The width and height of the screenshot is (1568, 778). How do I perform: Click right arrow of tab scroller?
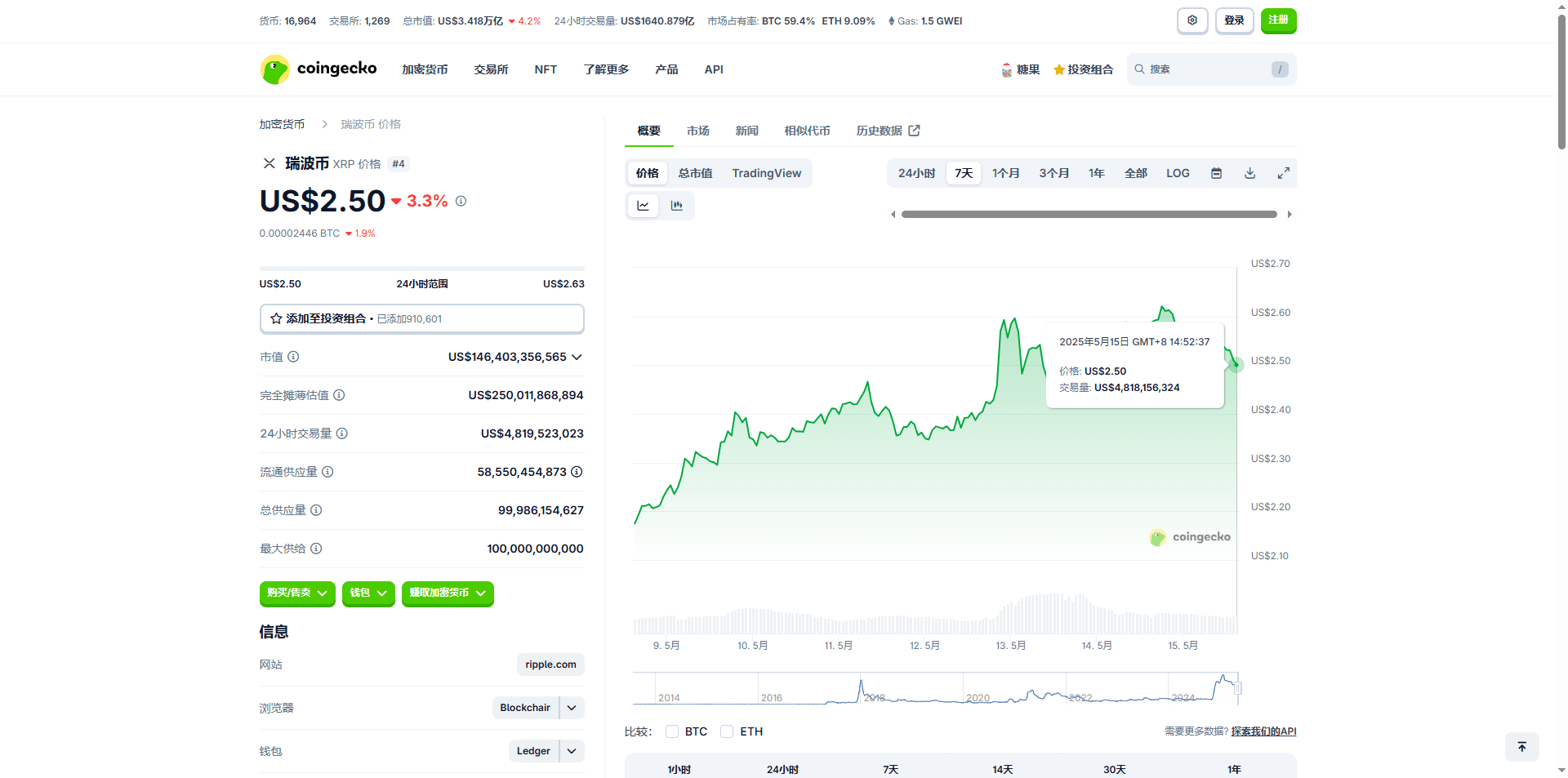[1289, 215]
